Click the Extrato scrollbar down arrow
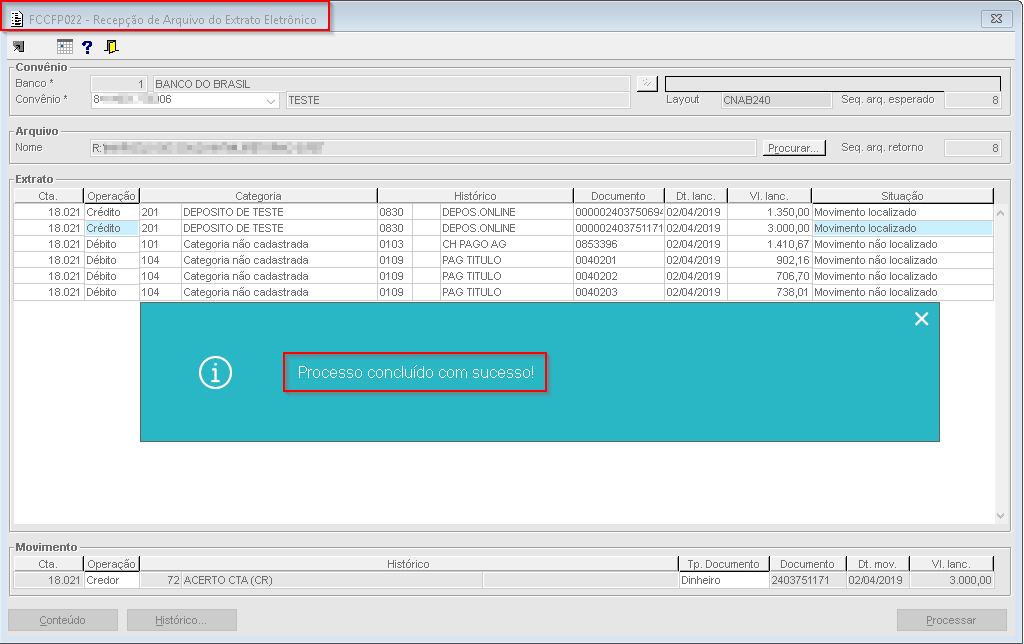 [x=1000, y=516]
